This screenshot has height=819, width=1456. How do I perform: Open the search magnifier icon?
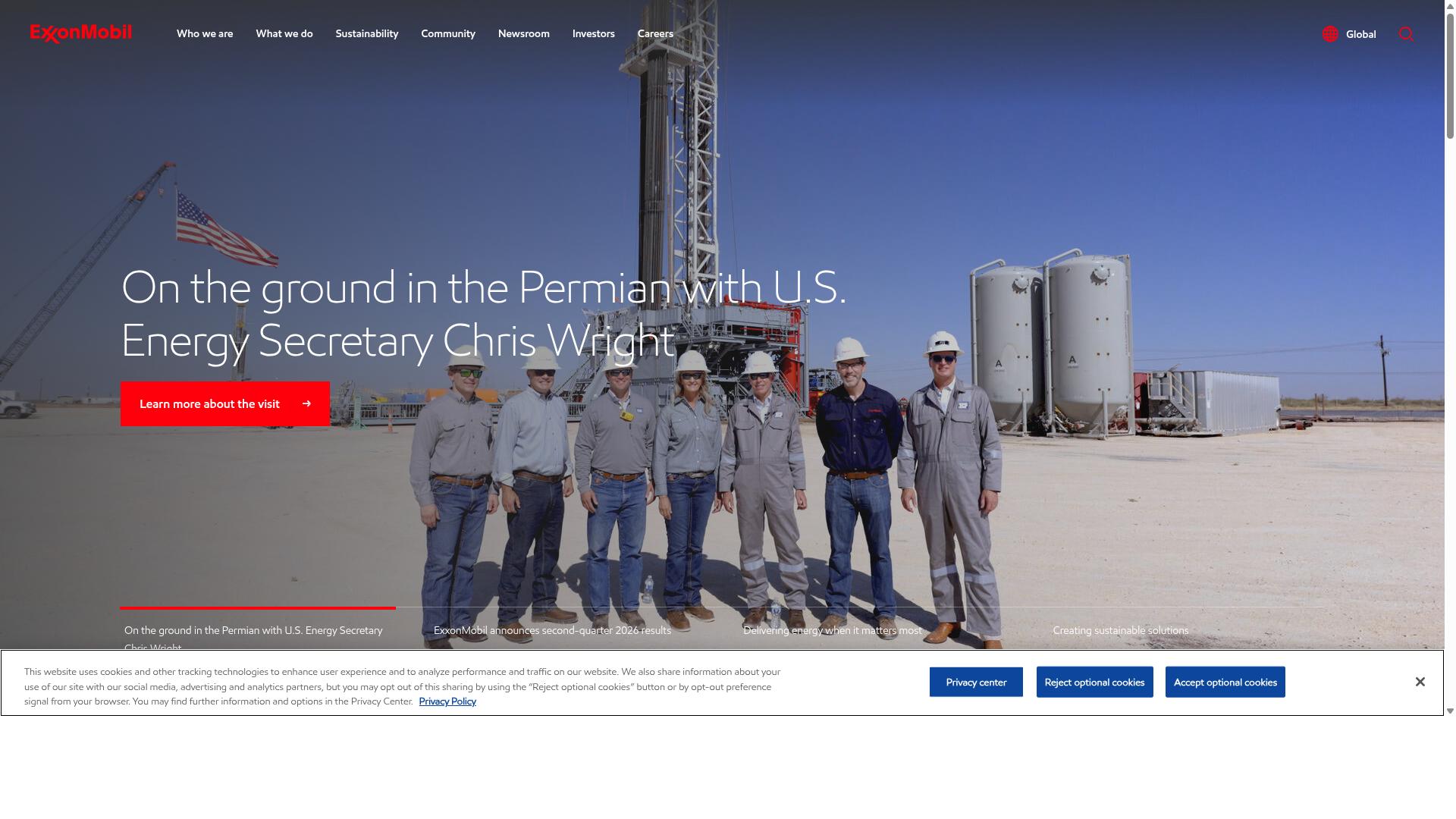(x=1406, y=34)
